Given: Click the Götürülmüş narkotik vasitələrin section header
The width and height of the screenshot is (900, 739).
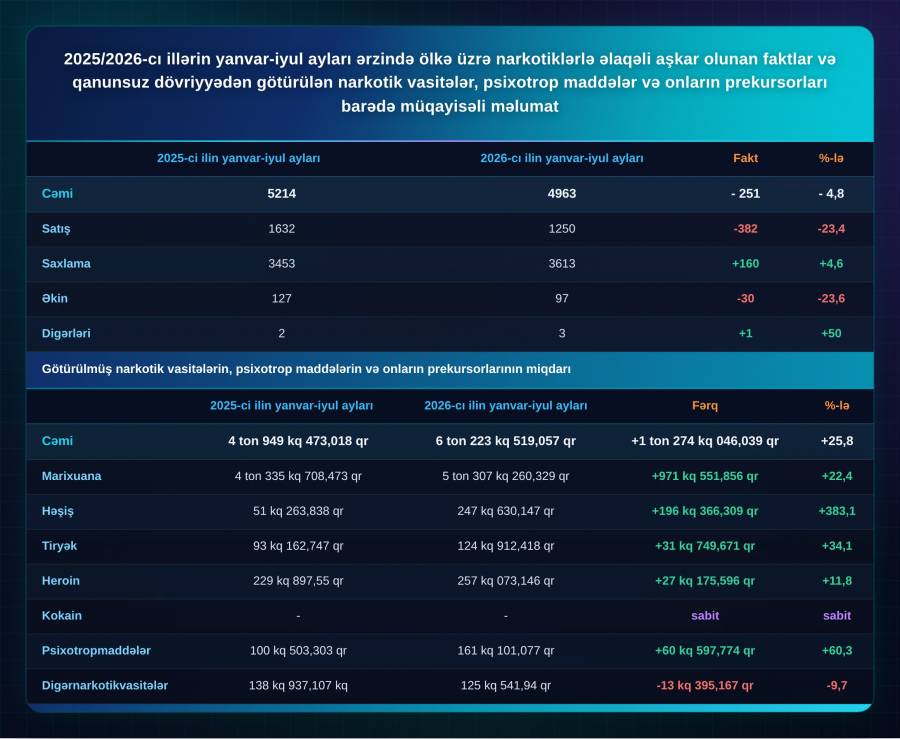Looking at the screenshot, I should pos(306,369).
